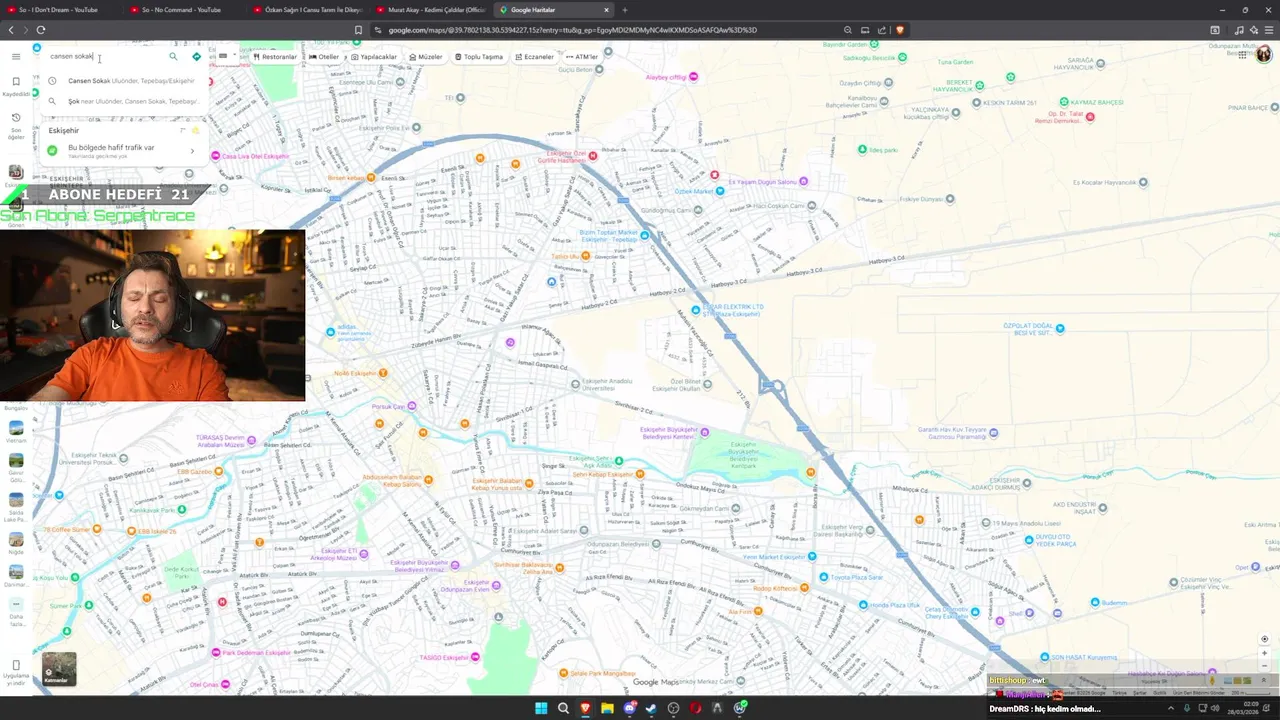Select the Eczaneler chip

(534, 57)
